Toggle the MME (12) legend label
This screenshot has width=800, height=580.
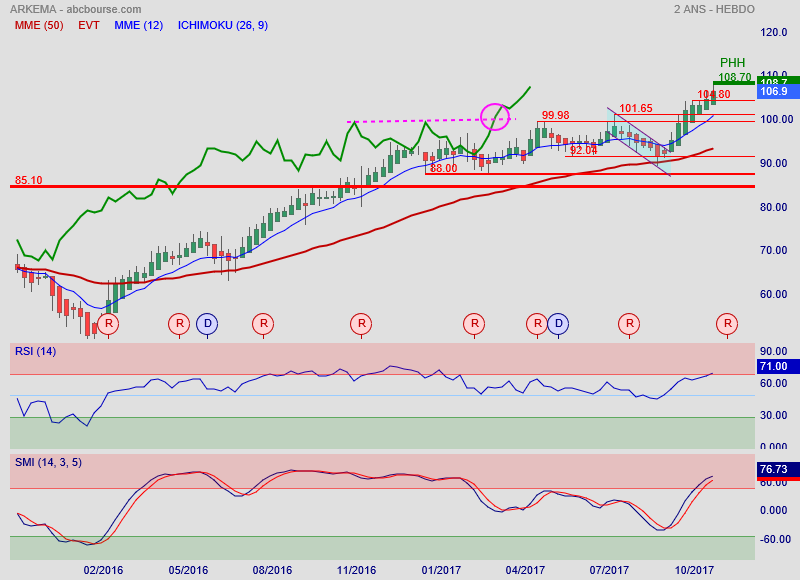[x=139, y=25]
